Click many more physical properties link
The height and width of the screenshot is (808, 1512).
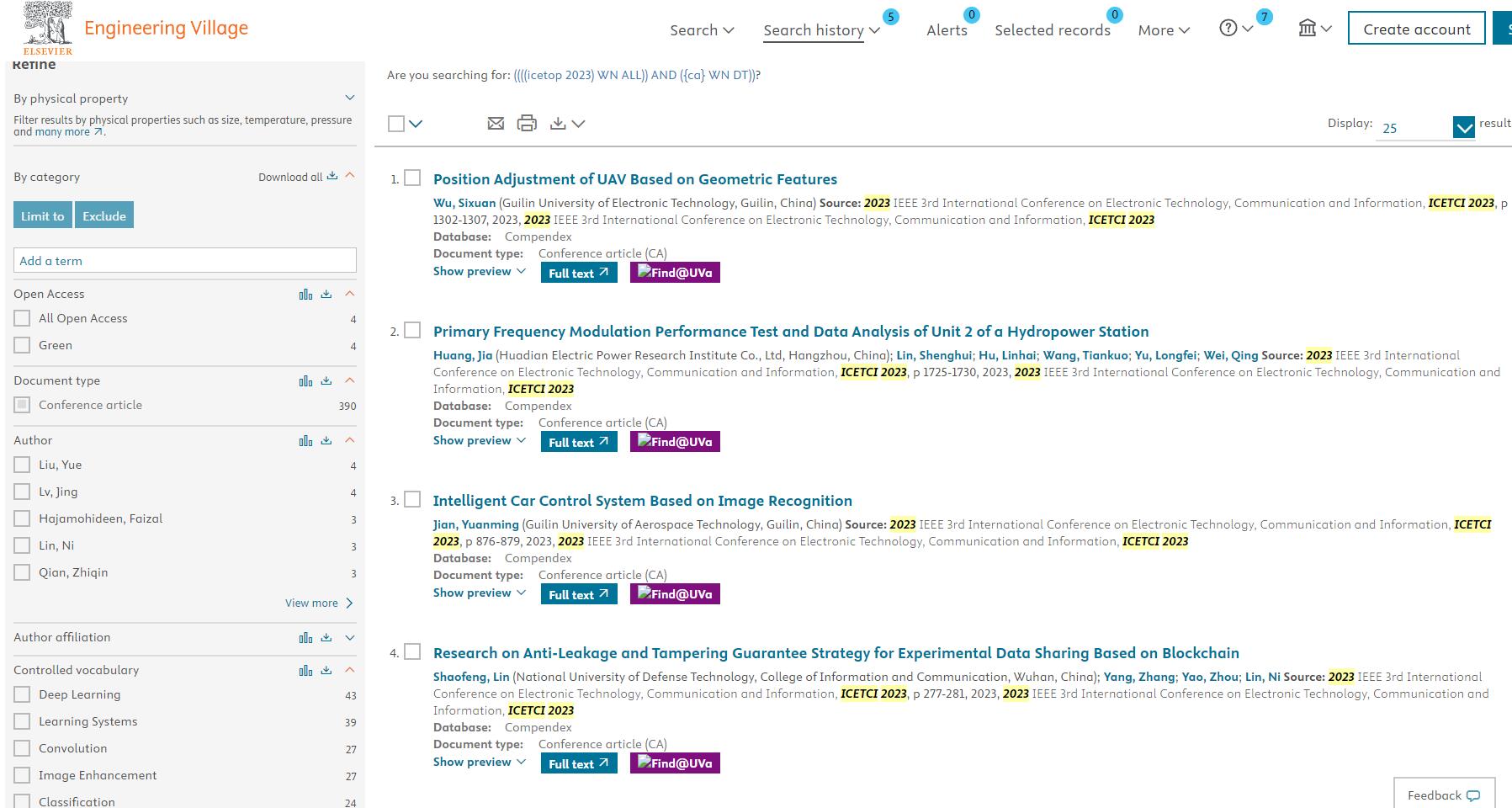(x=69, y=132)
